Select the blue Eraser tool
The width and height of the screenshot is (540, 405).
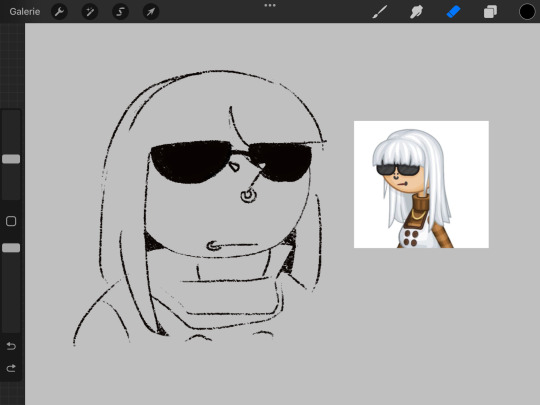tap(453, 12)
